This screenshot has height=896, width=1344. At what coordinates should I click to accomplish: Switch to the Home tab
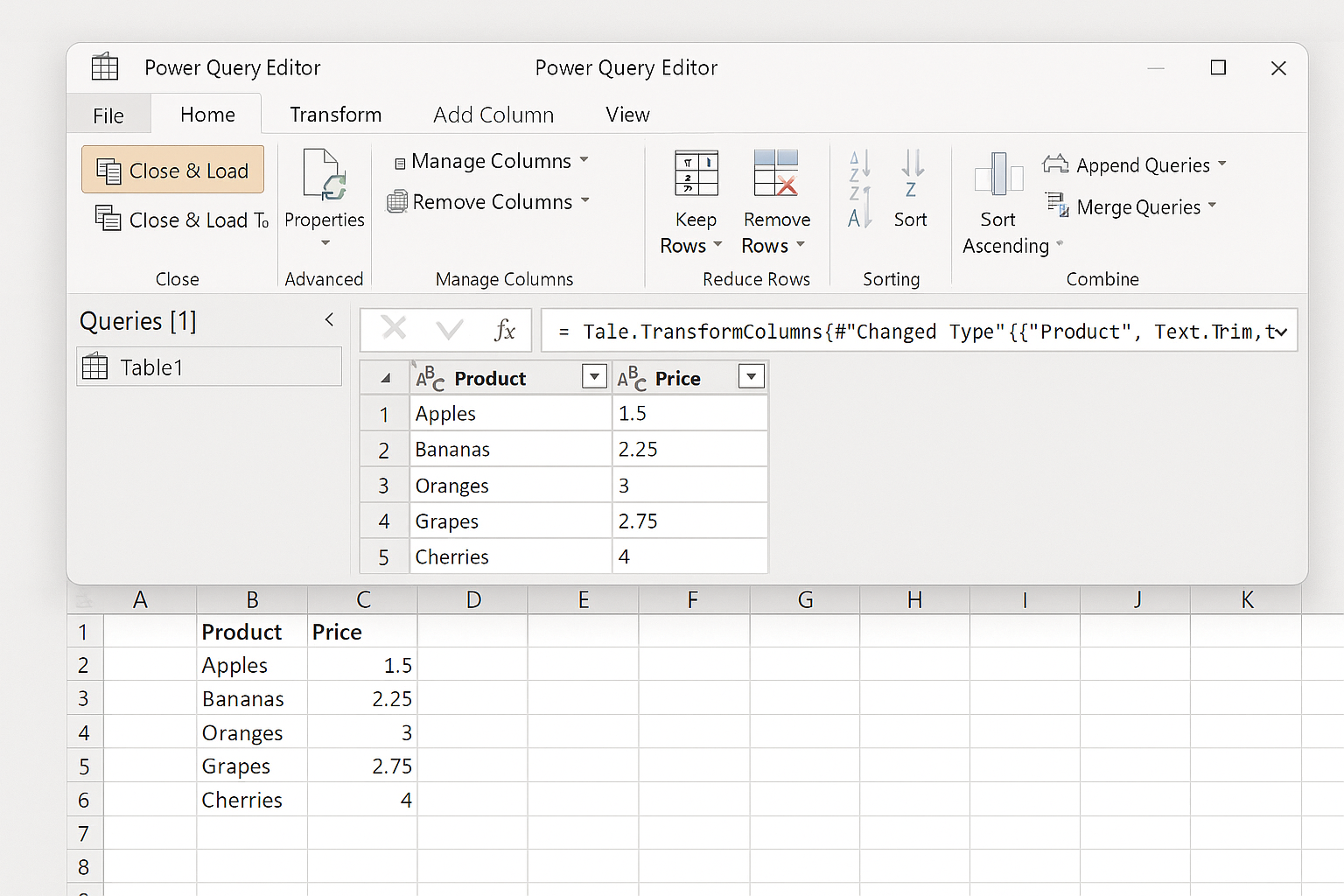click(207, 115)
